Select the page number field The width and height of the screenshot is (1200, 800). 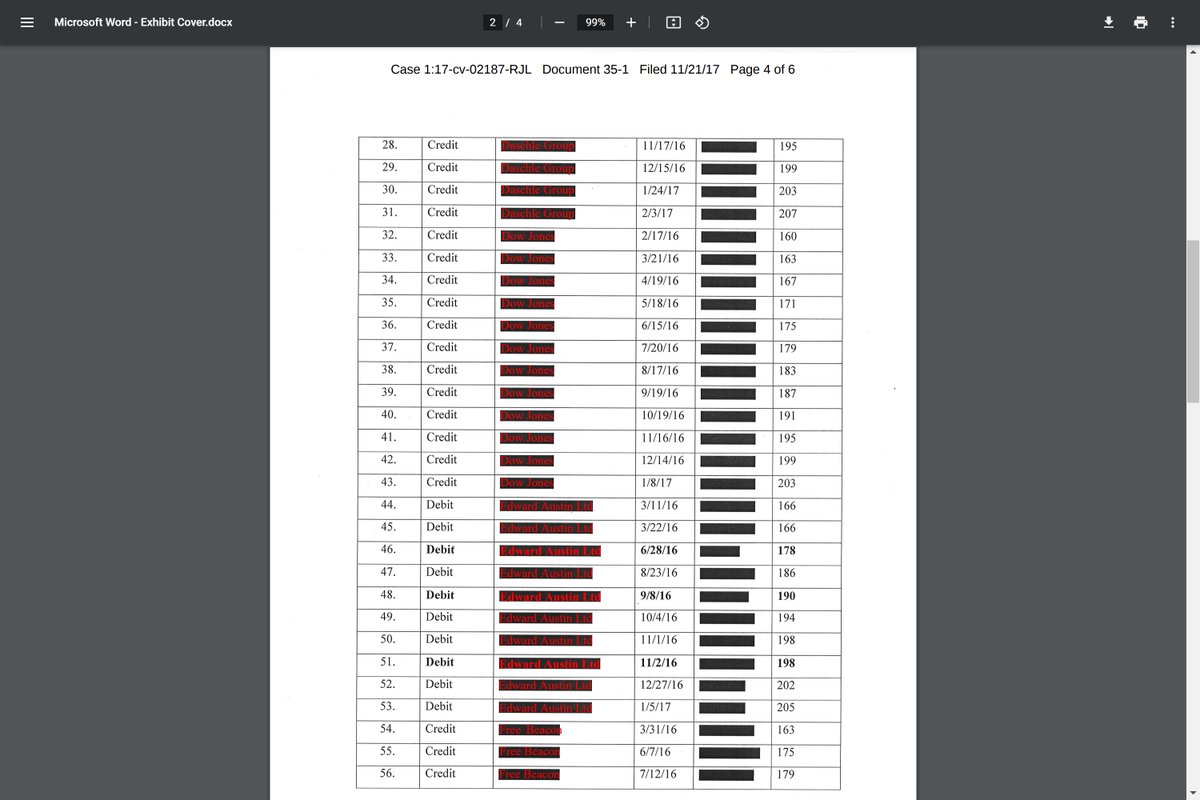(x=493, y=22)
